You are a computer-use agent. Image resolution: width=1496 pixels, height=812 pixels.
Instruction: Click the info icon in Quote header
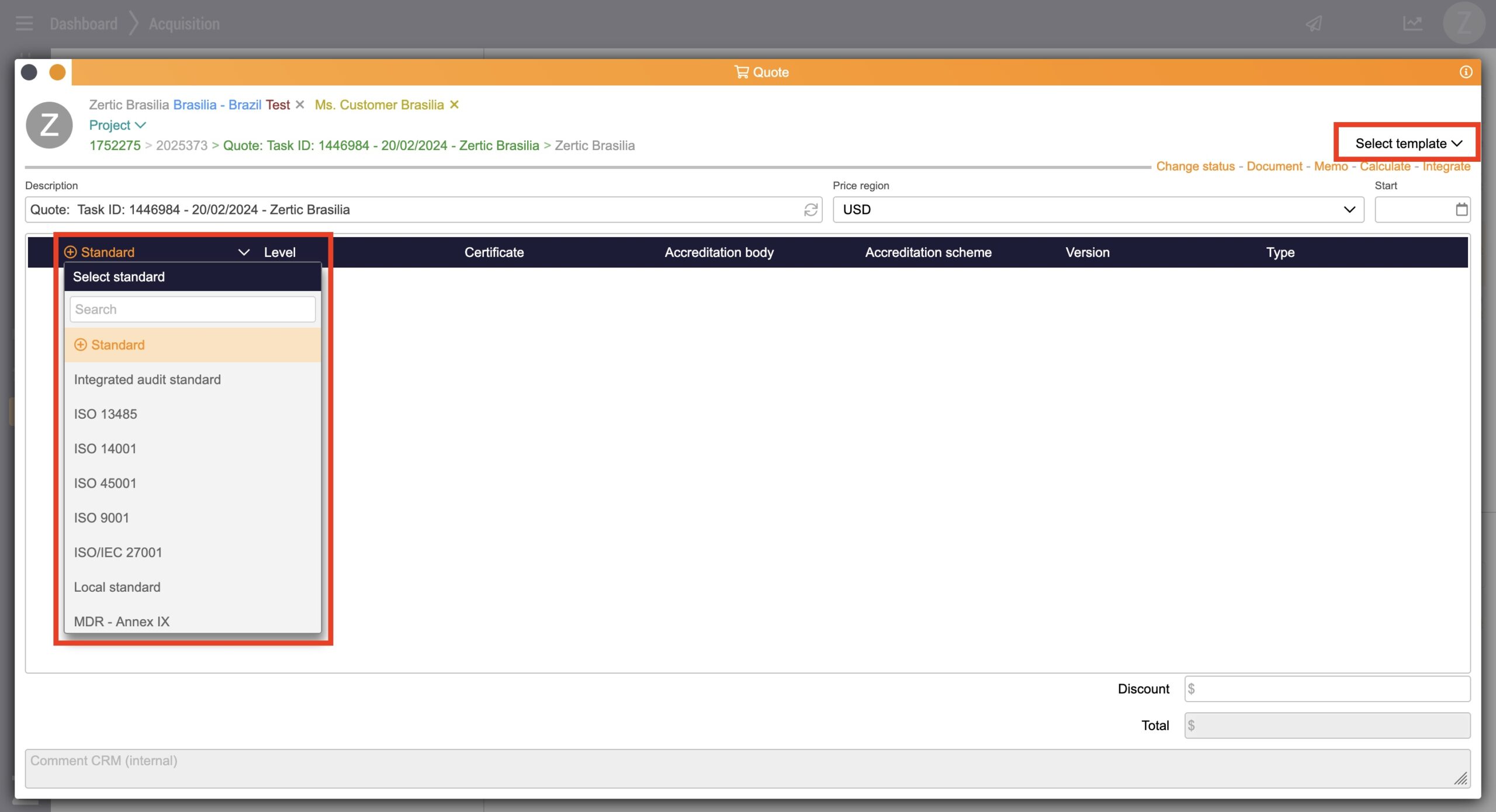[1466, 72]
